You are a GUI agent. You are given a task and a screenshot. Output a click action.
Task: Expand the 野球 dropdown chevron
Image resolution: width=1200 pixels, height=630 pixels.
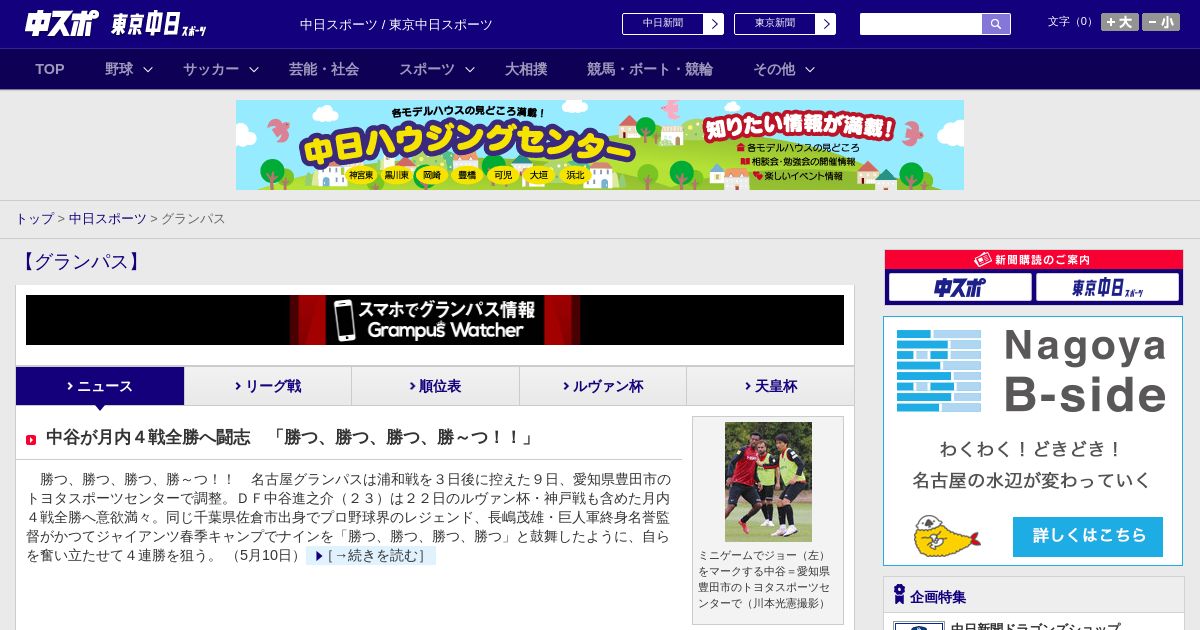148,69
